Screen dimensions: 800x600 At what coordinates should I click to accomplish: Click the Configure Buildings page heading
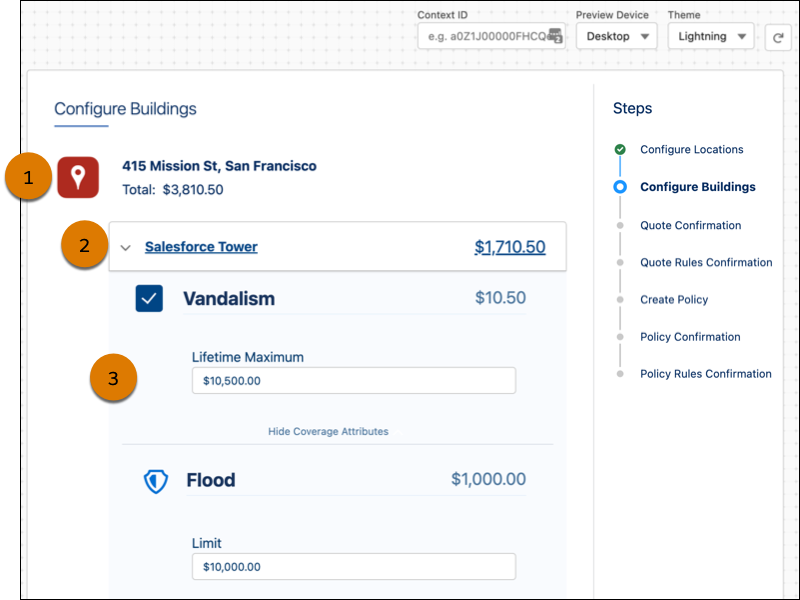125,109
